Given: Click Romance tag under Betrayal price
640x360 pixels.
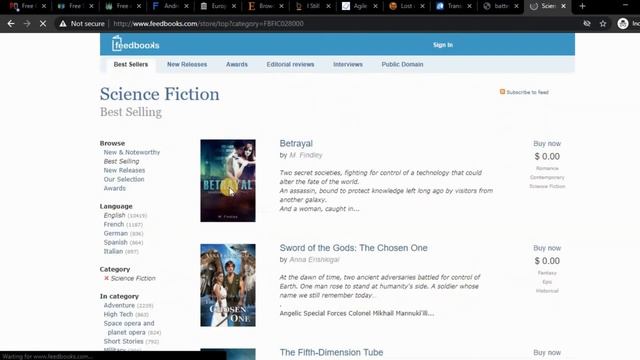Looking at the screenshot, I should point(547,168).
